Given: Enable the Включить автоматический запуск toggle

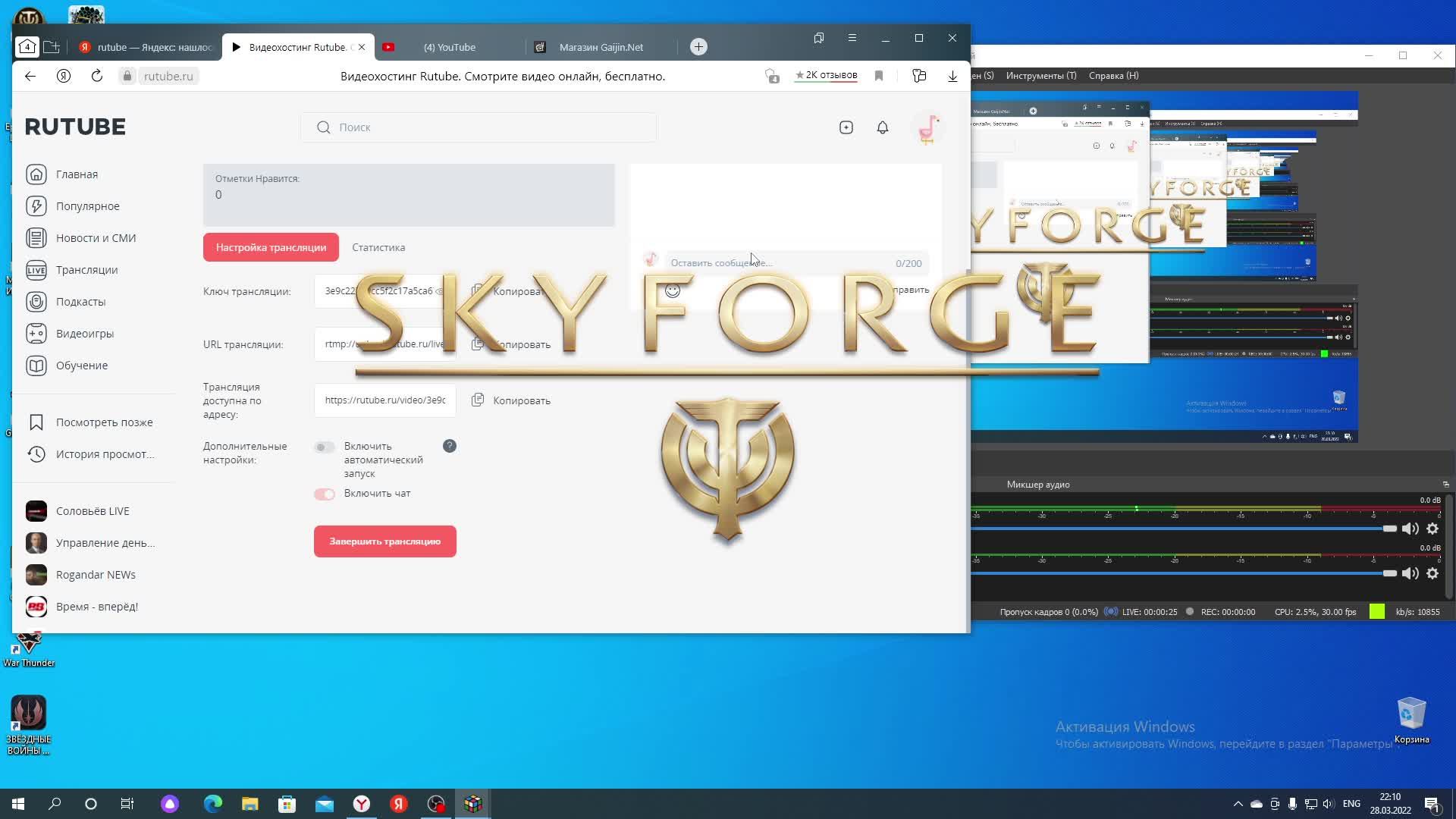Looking at the screenshot, I should (325, 447).
